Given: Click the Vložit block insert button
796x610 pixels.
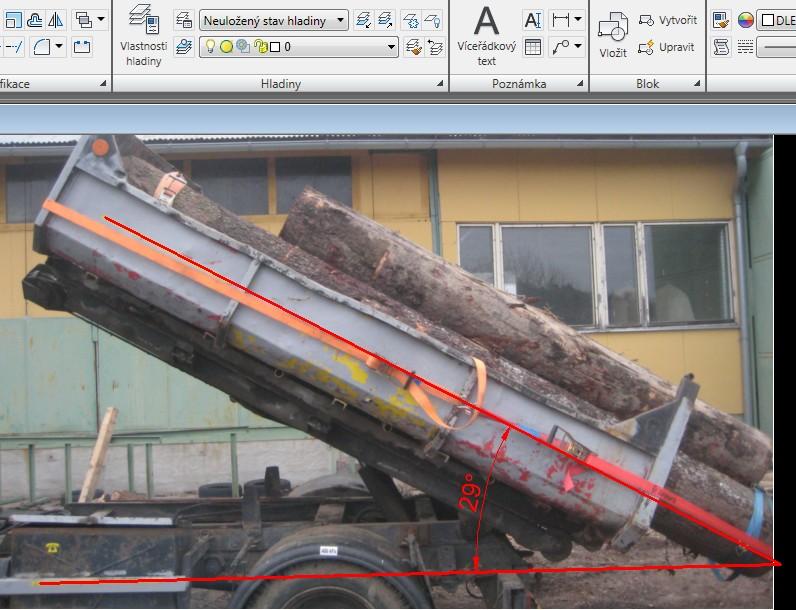Looking at the screenshot, I should [x=613, y=35].
